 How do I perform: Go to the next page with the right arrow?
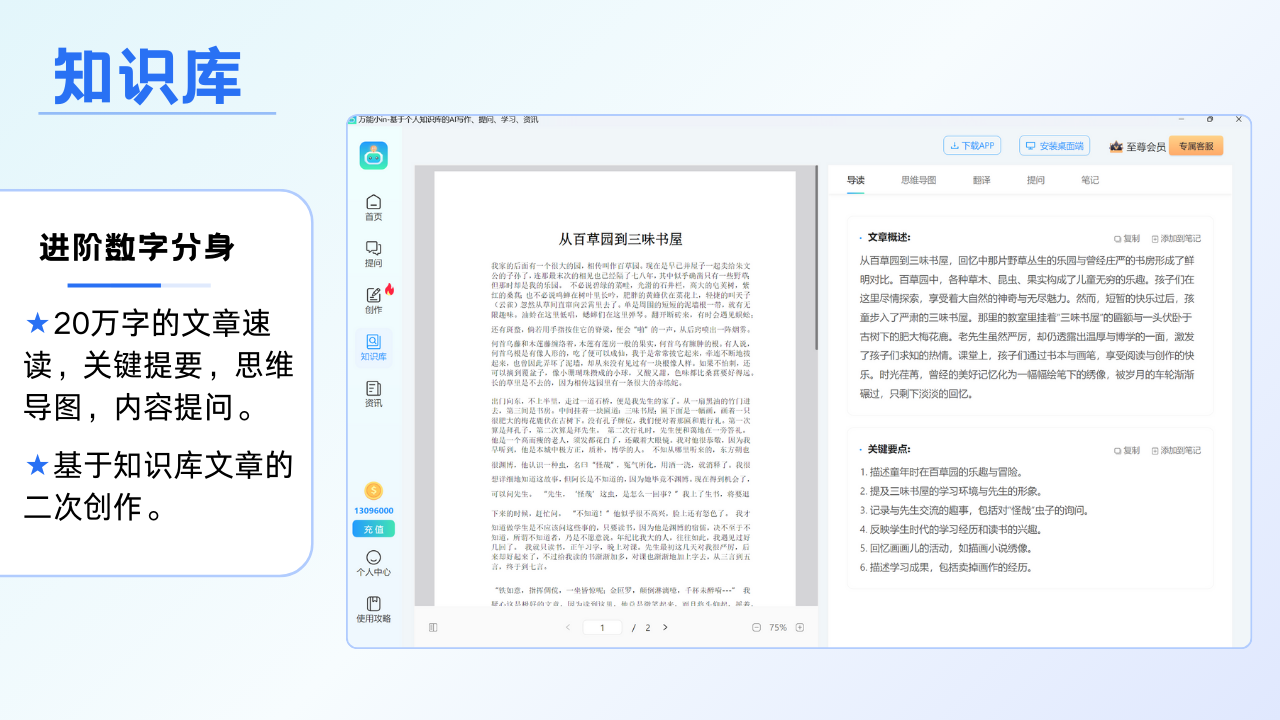665,627
